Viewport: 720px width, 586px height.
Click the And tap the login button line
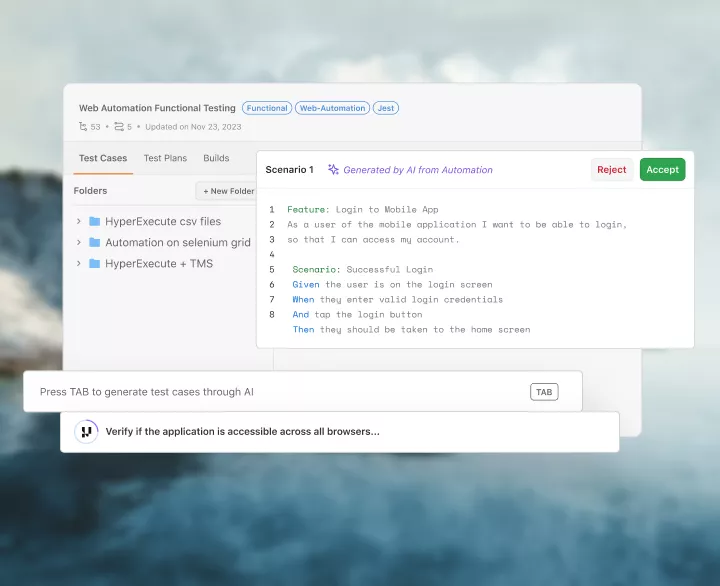(357, 315)
